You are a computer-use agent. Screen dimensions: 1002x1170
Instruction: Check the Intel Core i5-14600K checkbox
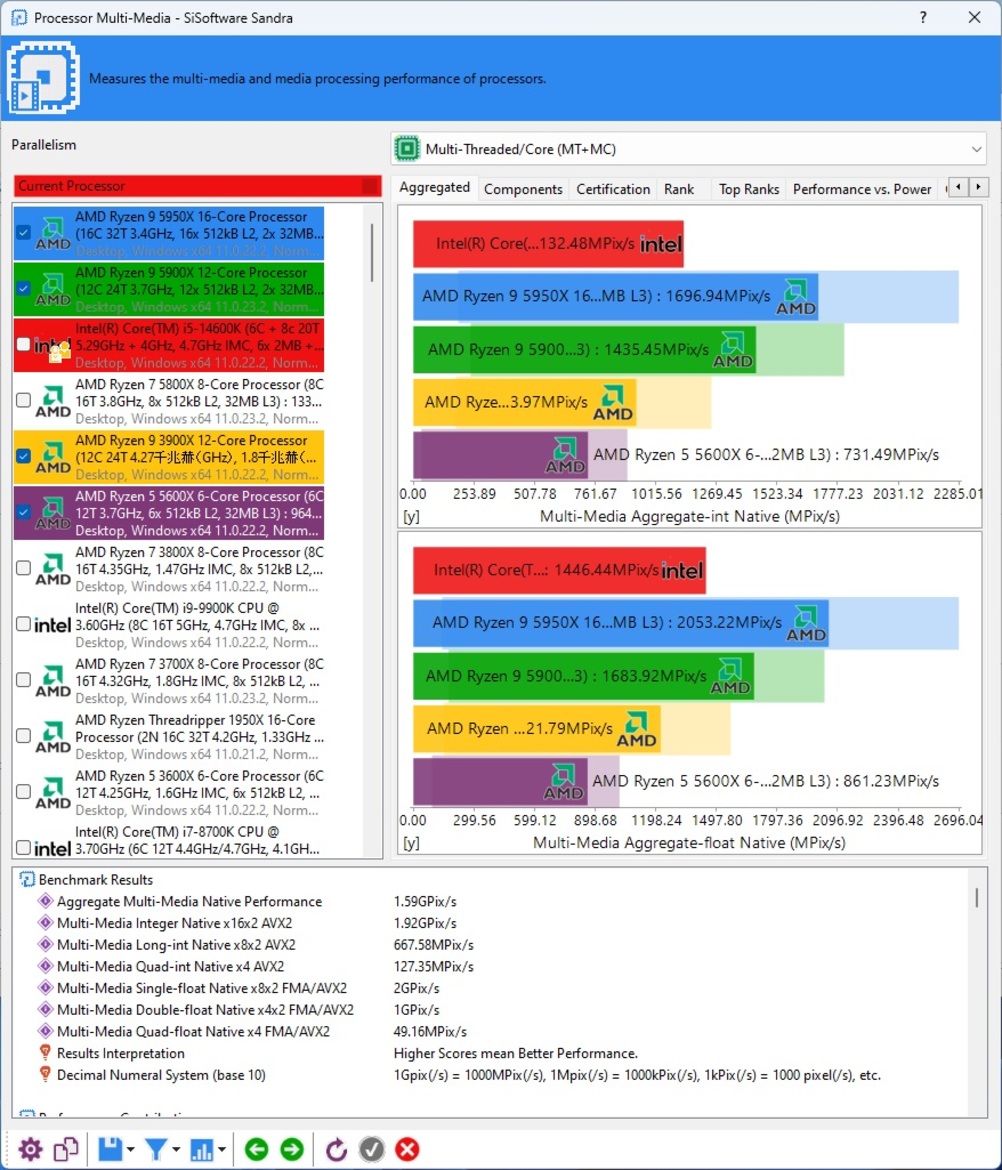coord(24,344)
